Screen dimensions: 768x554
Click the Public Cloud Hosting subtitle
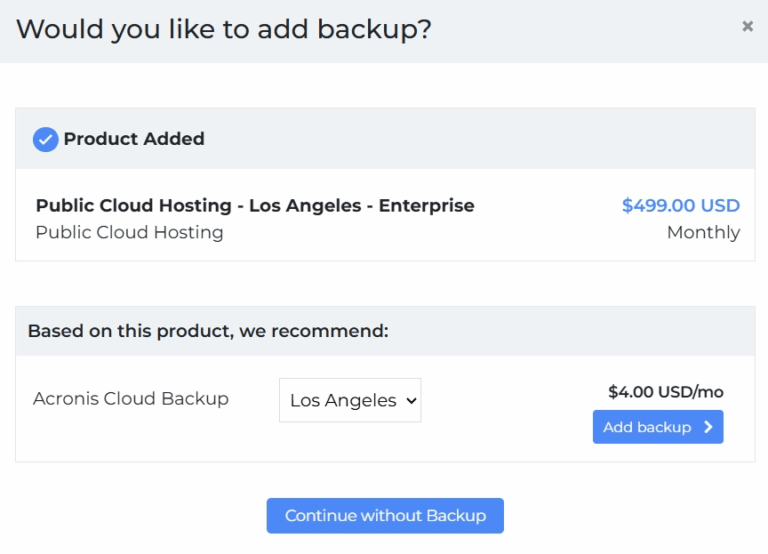[x=129, y=233]
